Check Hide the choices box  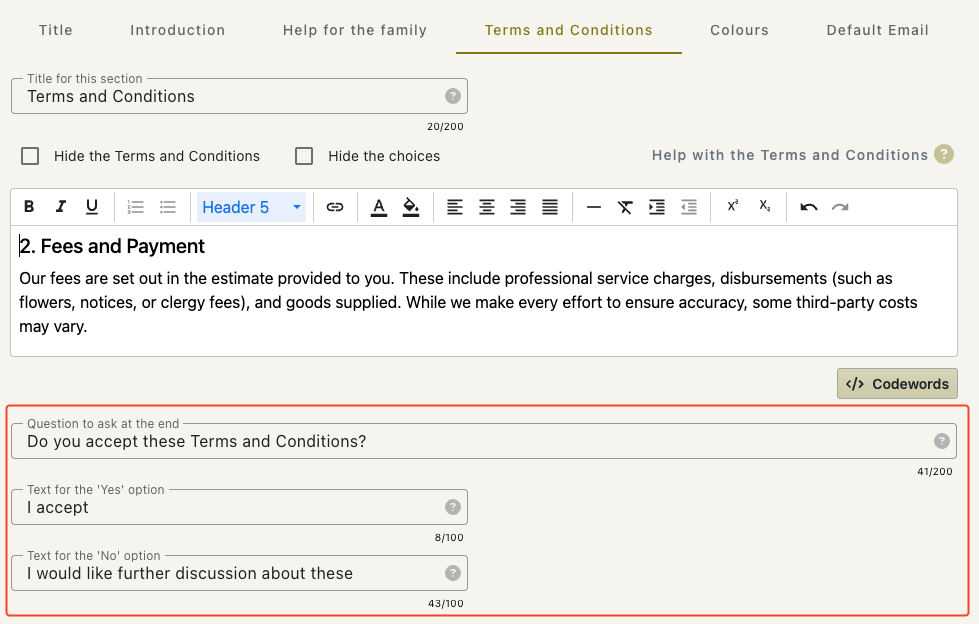(304, 156)
